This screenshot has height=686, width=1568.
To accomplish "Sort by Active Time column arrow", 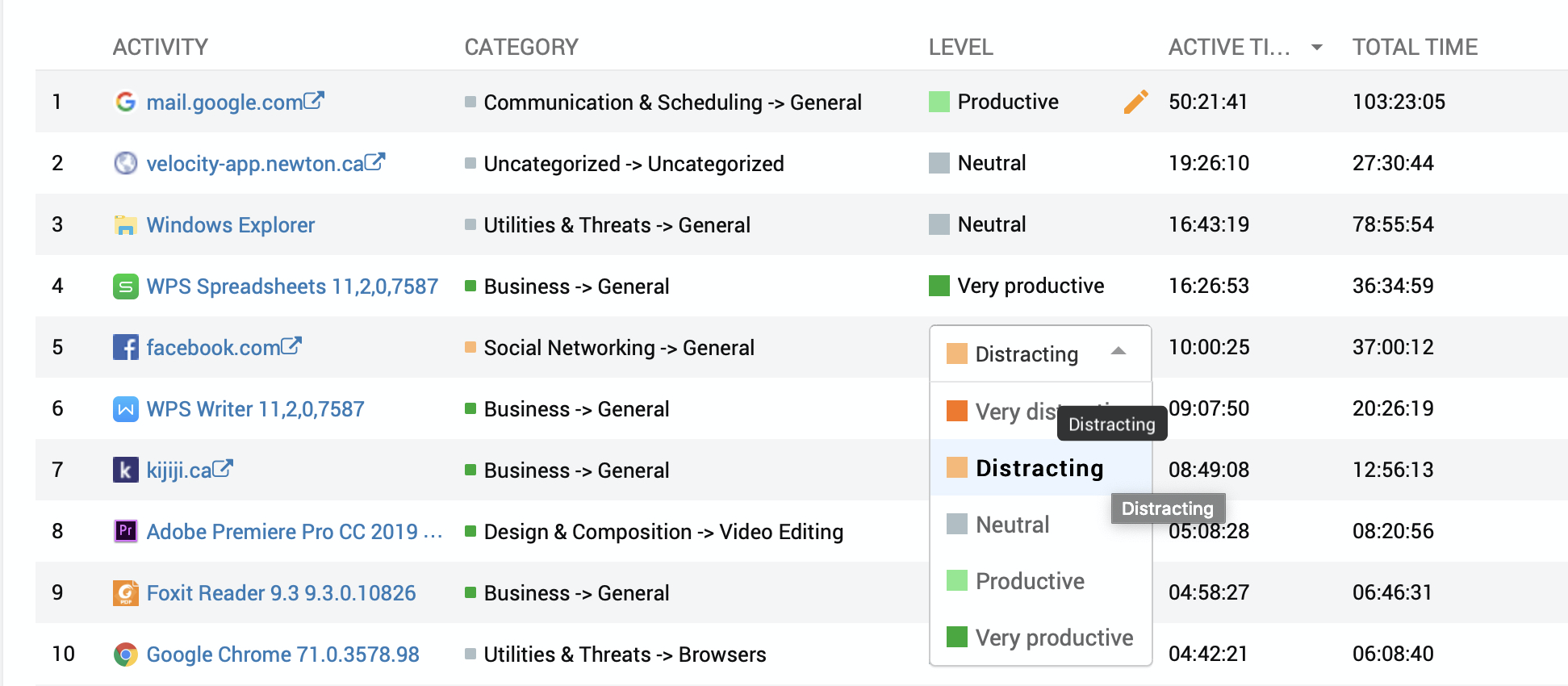I will point(1316,48).
